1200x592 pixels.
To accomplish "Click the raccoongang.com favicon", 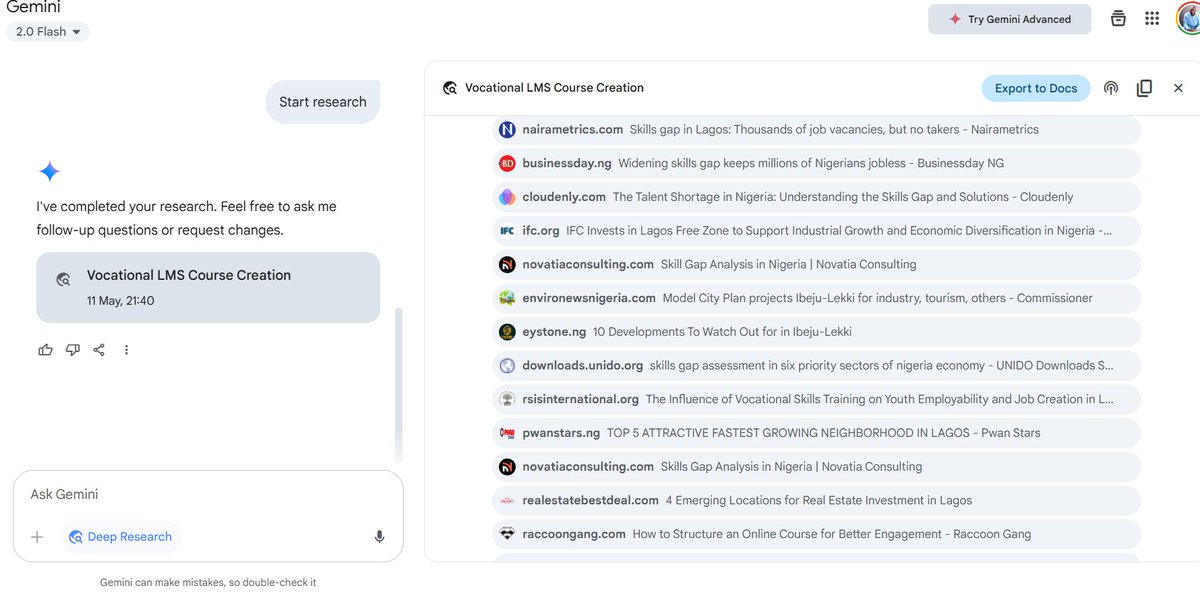I will [x=507, y=534].
